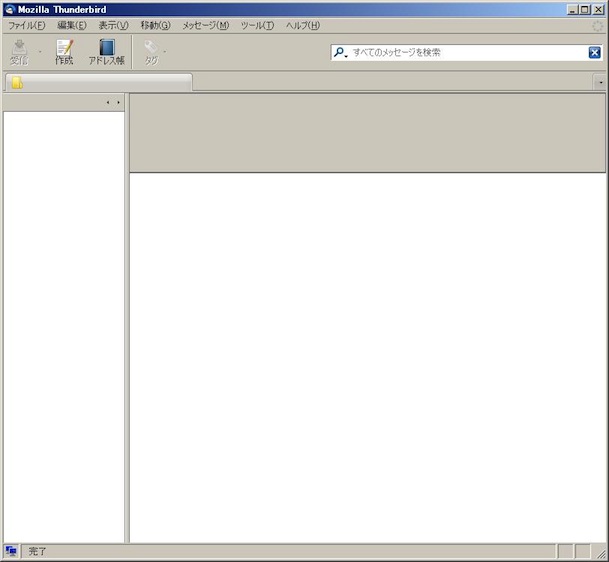
Task: Open the 表示(V) menu
Action: [113, 25]
